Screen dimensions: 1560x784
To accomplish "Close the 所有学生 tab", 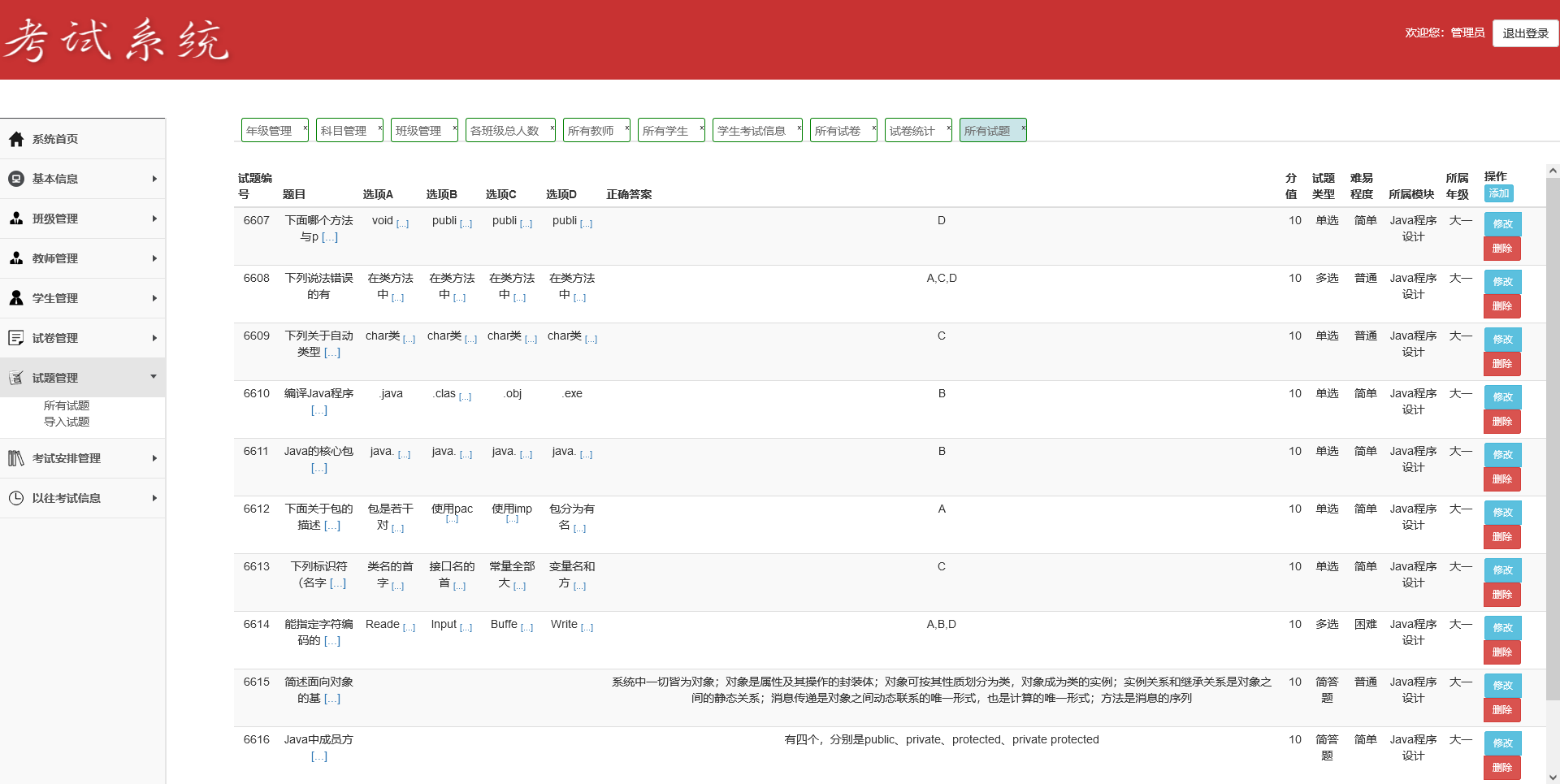I will 701,128.
